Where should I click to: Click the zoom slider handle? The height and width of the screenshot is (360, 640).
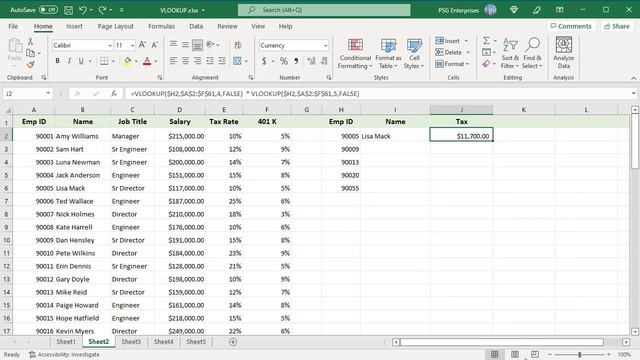[x=579, y=354]
